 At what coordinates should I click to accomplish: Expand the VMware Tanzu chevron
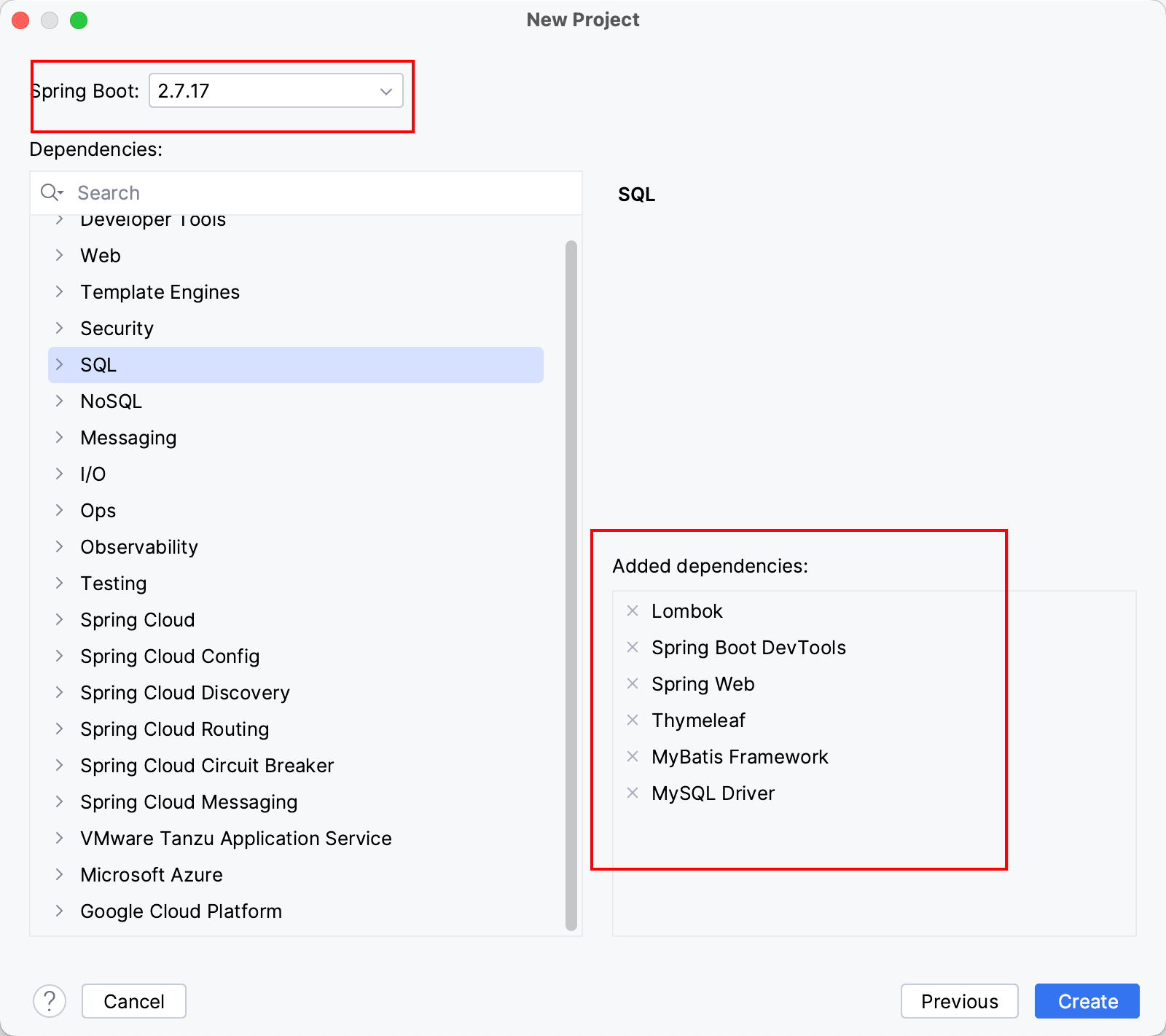click(x=60, y=838)
